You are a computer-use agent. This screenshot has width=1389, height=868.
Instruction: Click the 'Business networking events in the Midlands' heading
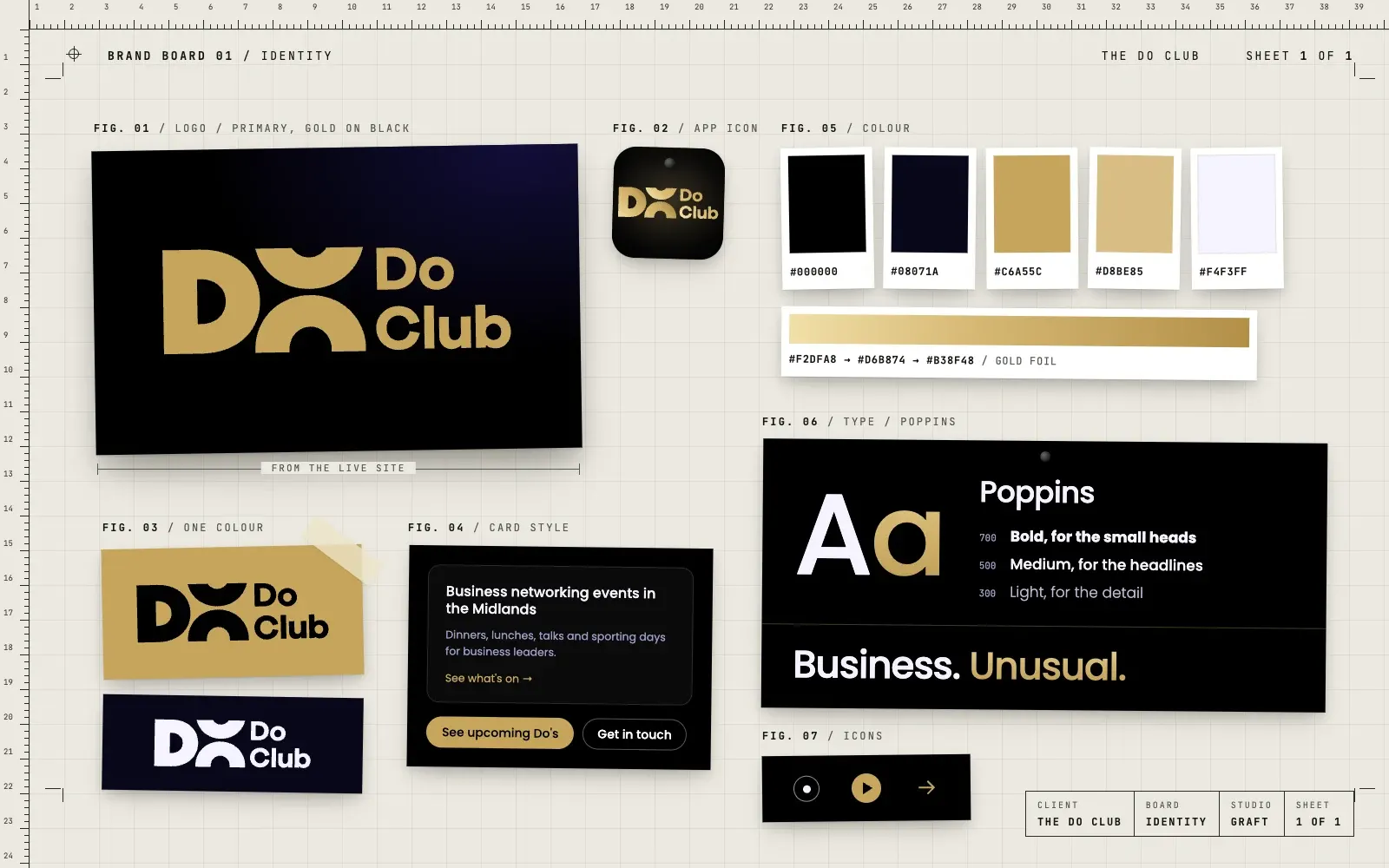click(550, 601)
